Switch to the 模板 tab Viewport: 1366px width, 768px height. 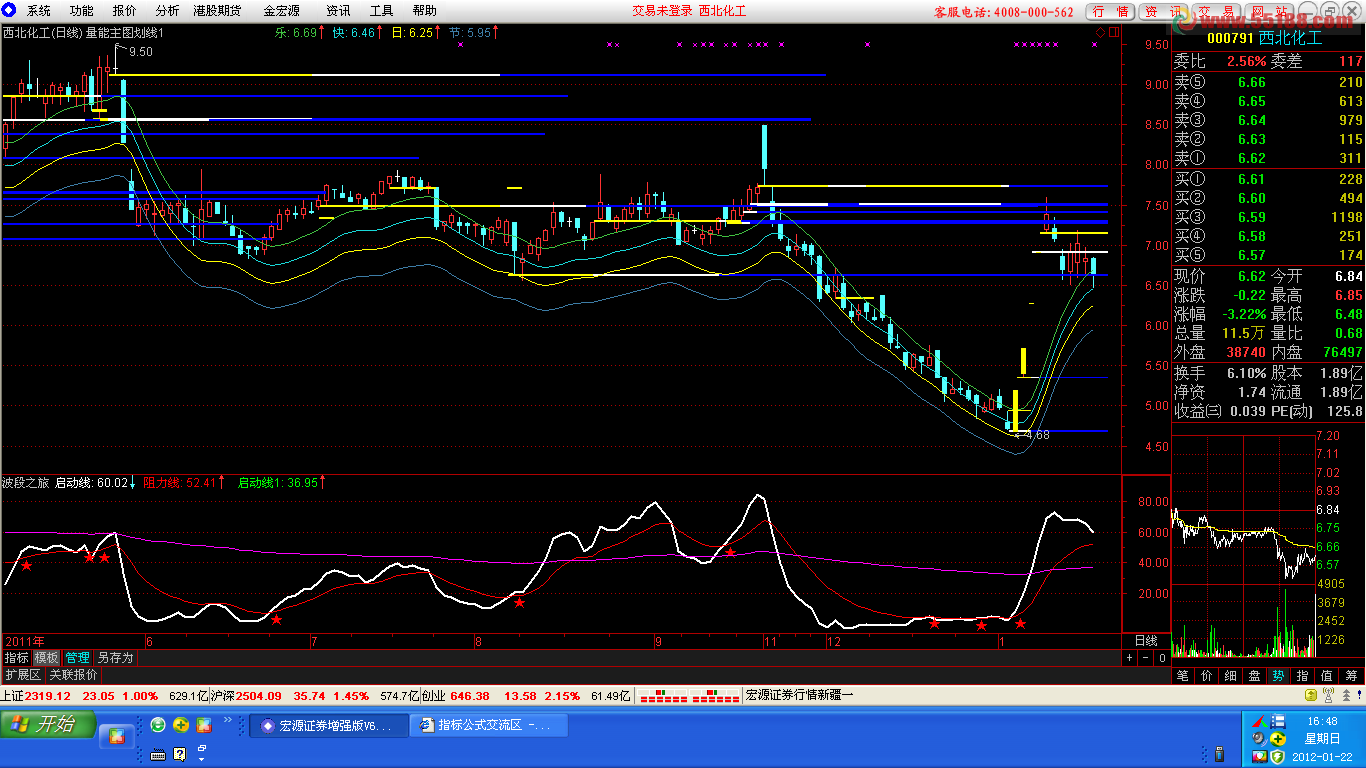pos(46,658)
